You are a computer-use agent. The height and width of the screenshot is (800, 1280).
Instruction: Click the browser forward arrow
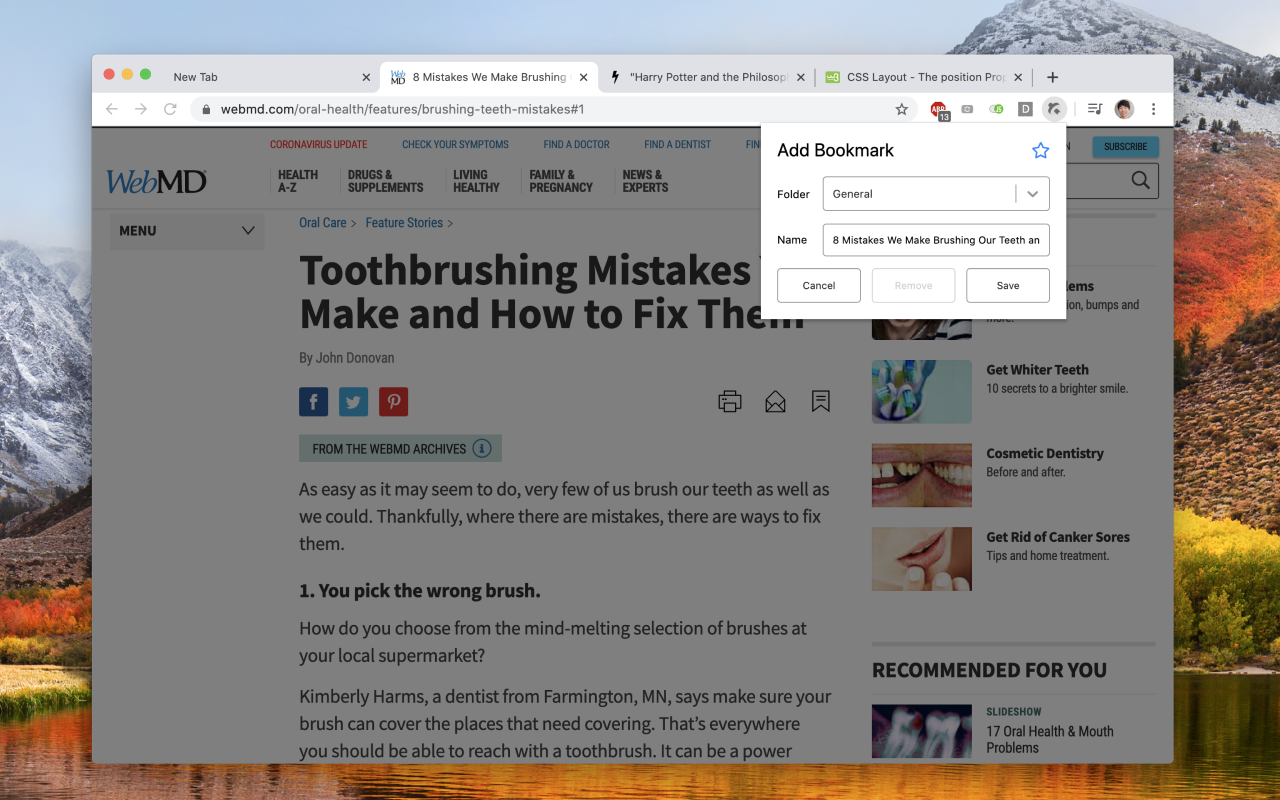tap(141, 109)
